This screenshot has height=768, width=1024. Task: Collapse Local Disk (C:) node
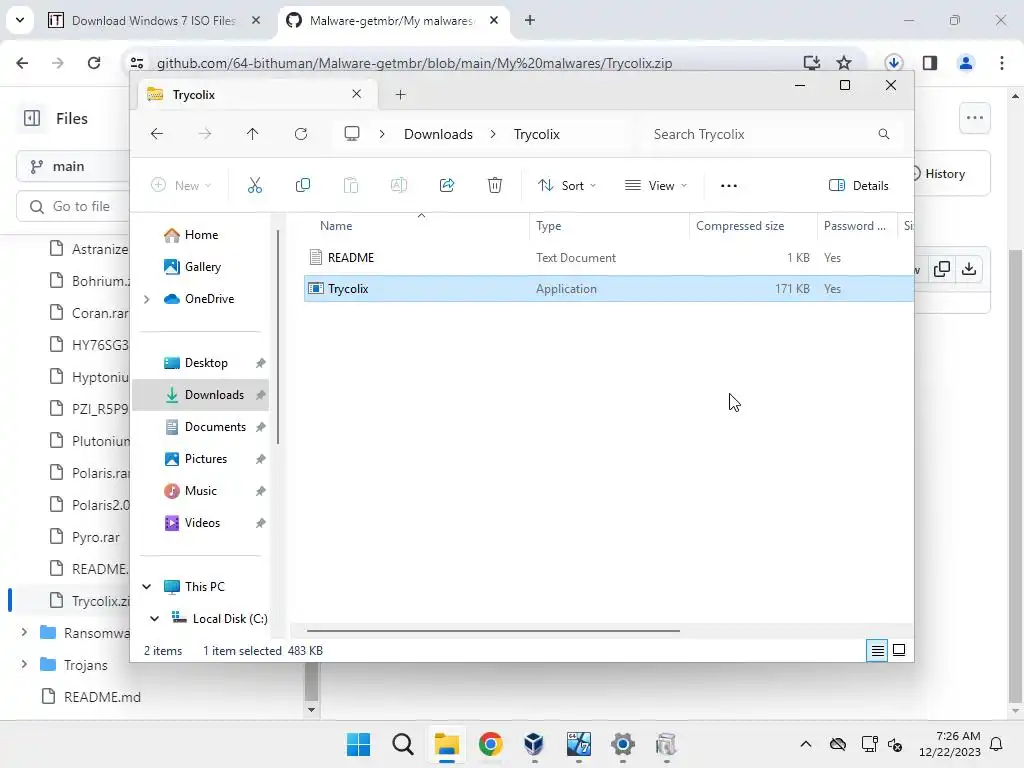click(155, 618)
